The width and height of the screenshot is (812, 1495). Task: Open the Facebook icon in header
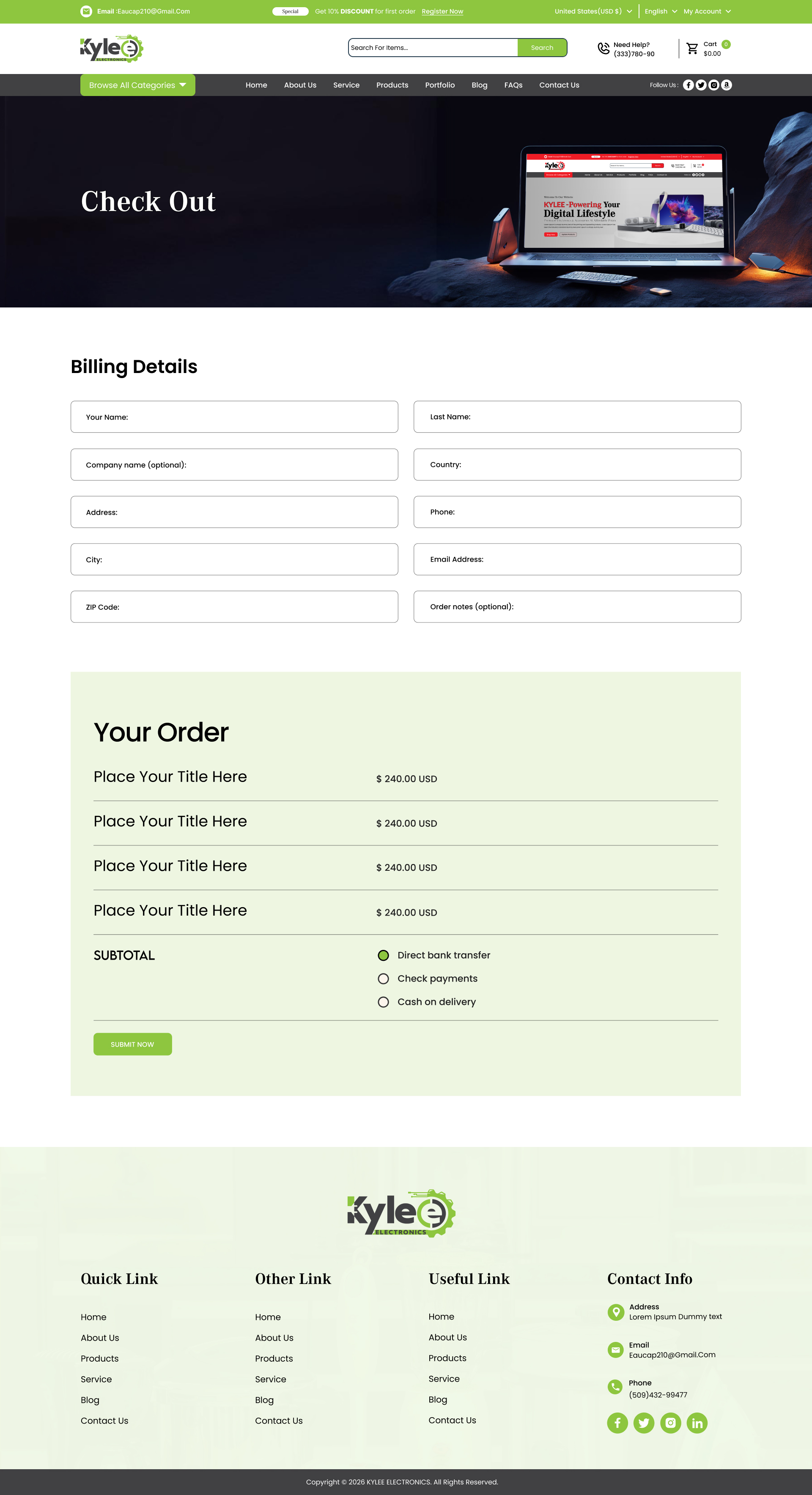tap(689, 85)
